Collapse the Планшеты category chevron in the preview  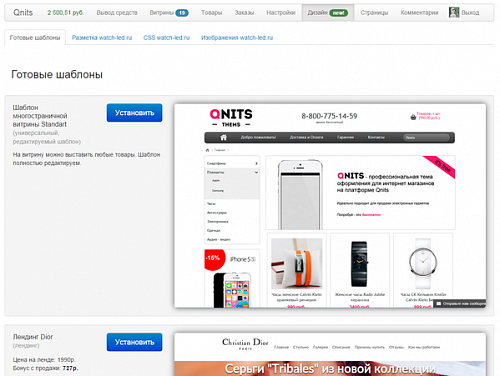tap(256, 172)
